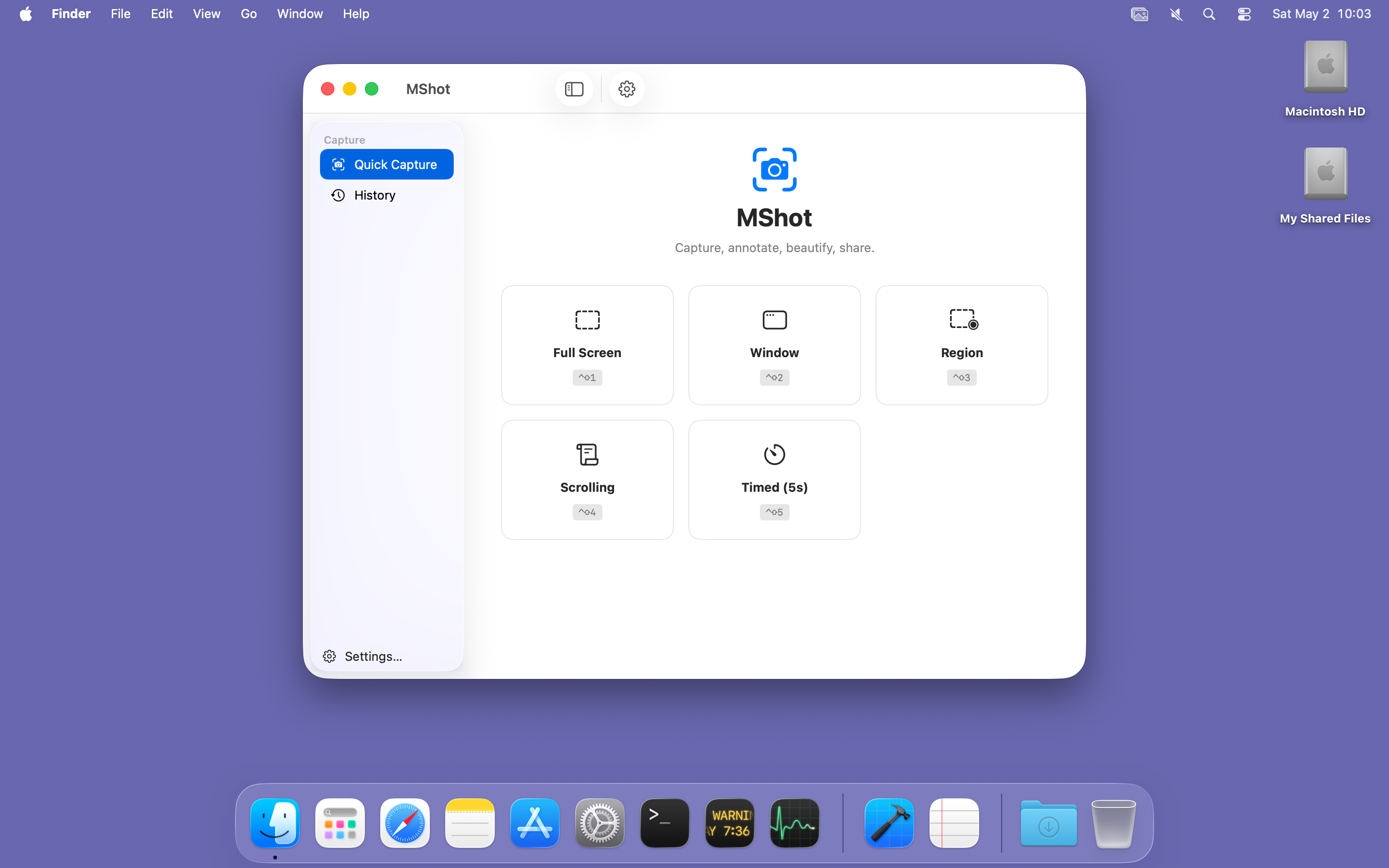Click the ^⇧2 shortcut badge
This screenshot has width=1389, height=868.
[x=774, y=377]
